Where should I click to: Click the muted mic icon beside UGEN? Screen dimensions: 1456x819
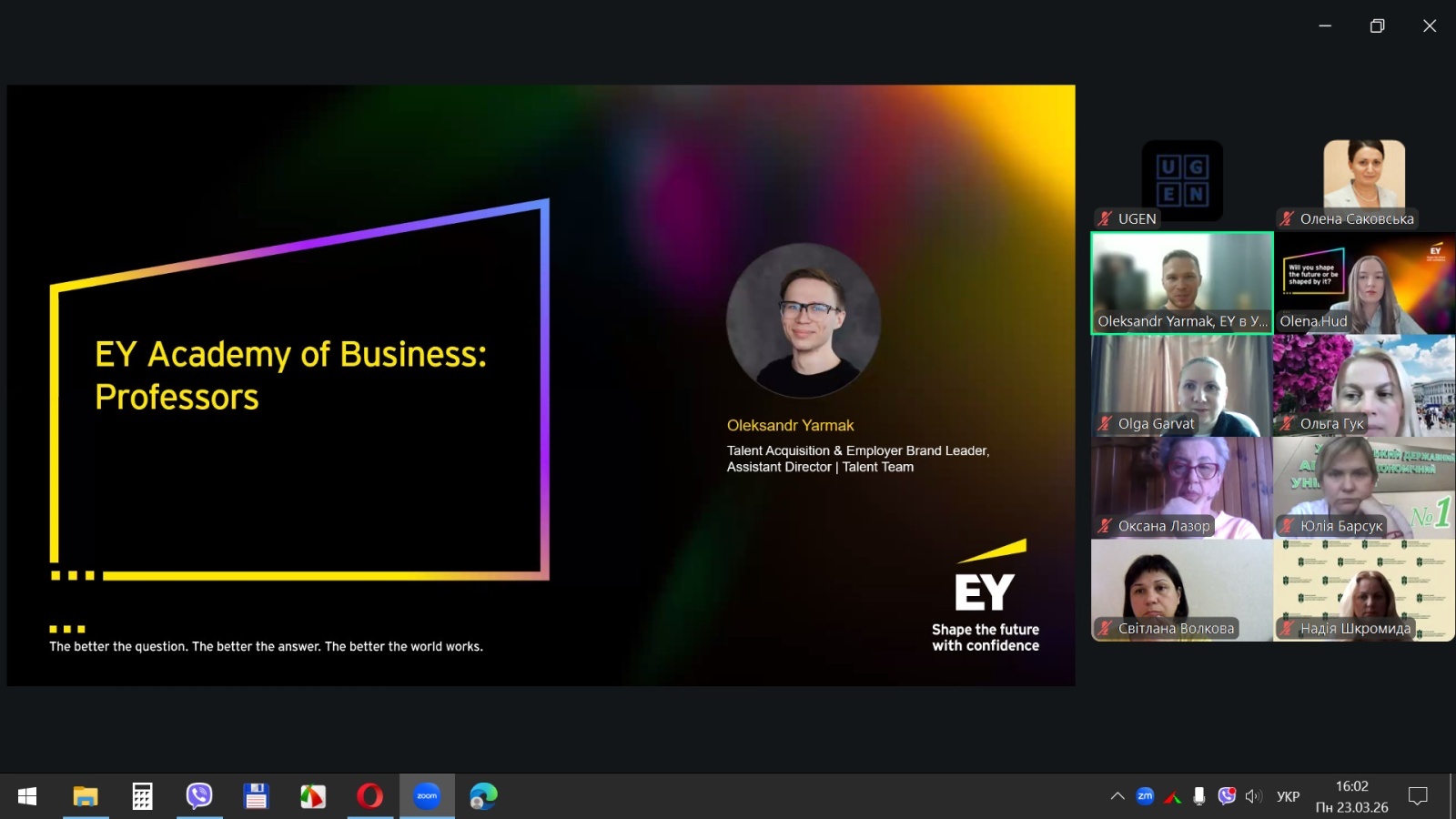1105,218
